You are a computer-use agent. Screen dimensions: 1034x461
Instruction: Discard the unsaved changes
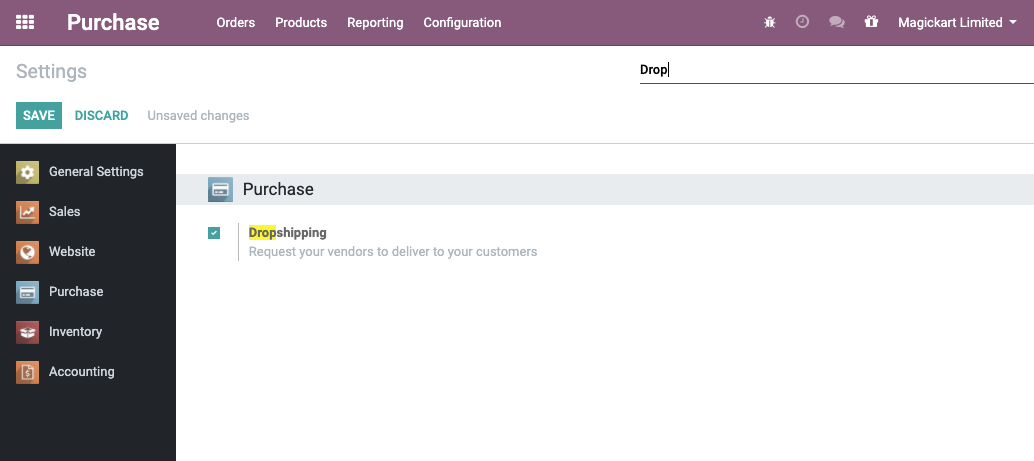click(x=101, y=116)
